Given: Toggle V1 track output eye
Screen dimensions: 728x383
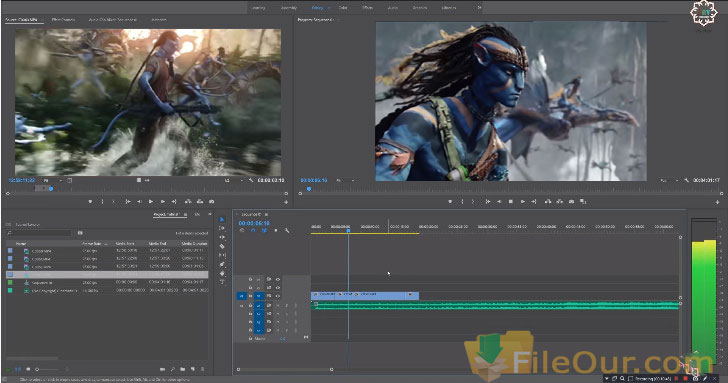Looking at the screenshot, I should [x=278, y=296].
